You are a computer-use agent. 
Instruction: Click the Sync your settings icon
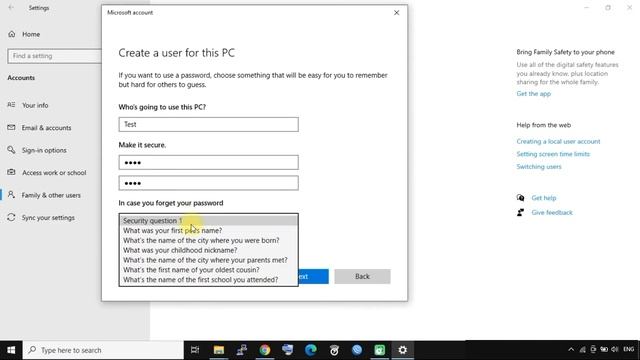click(11, 217)
